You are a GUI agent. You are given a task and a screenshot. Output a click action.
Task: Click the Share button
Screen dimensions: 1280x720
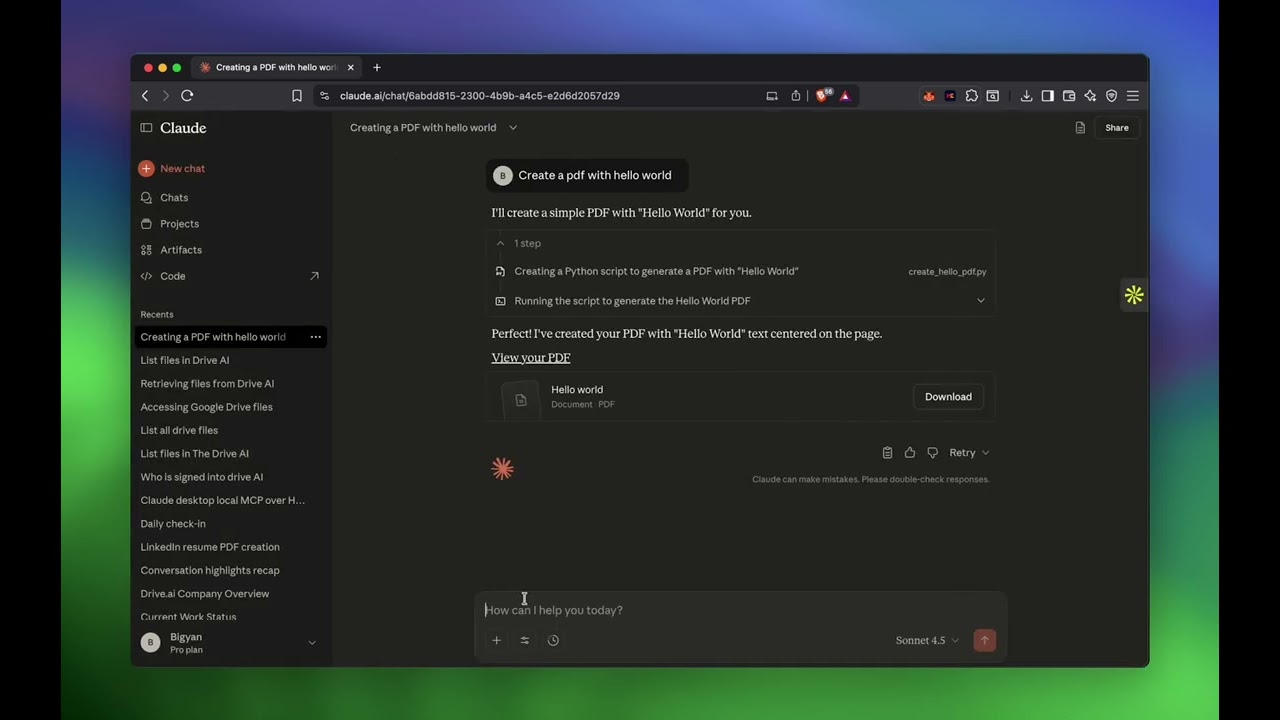[x=1117, y=128]
